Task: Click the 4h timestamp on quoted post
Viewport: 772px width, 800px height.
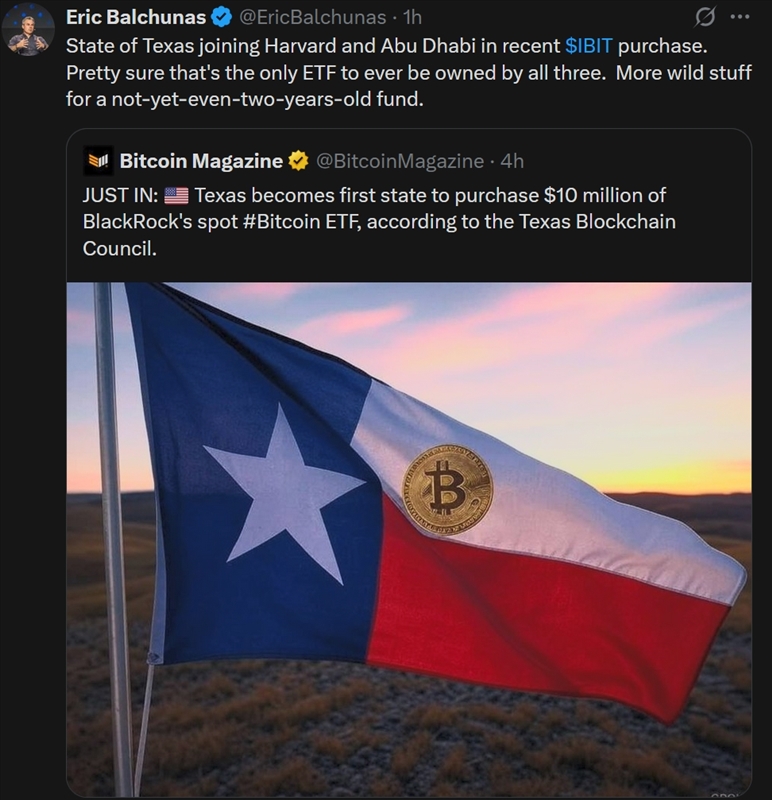Action: pyautogui.click(x=510, y=160)
